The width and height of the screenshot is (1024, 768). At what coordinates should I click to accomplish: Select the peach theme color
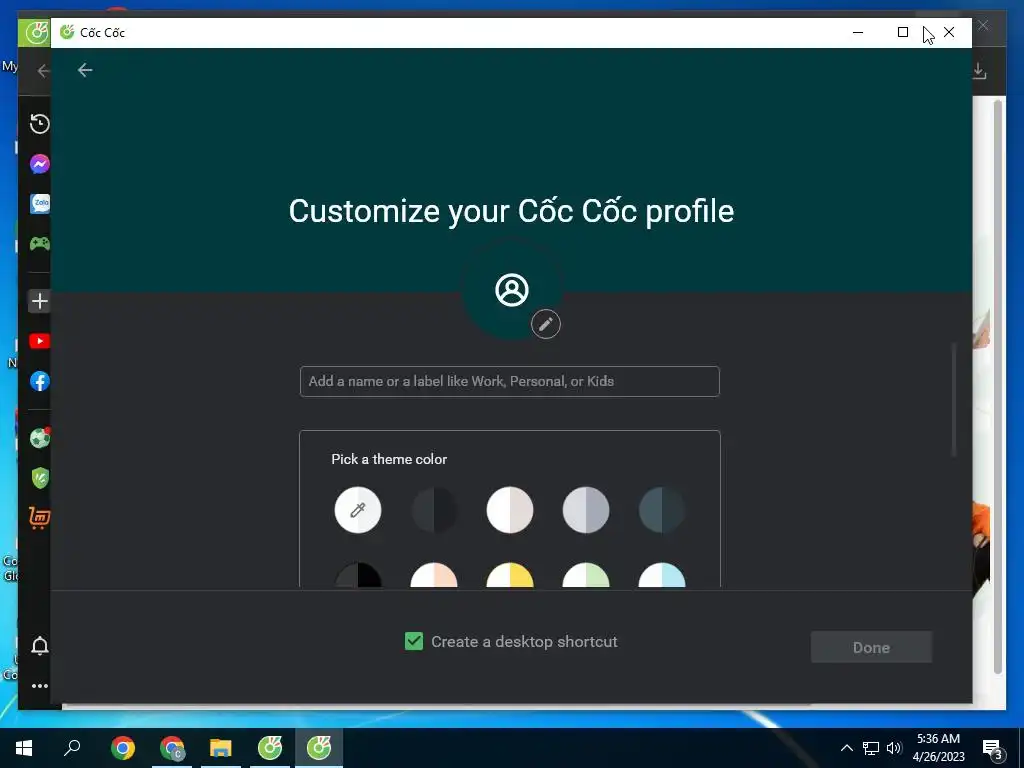(x=434, y=575)
